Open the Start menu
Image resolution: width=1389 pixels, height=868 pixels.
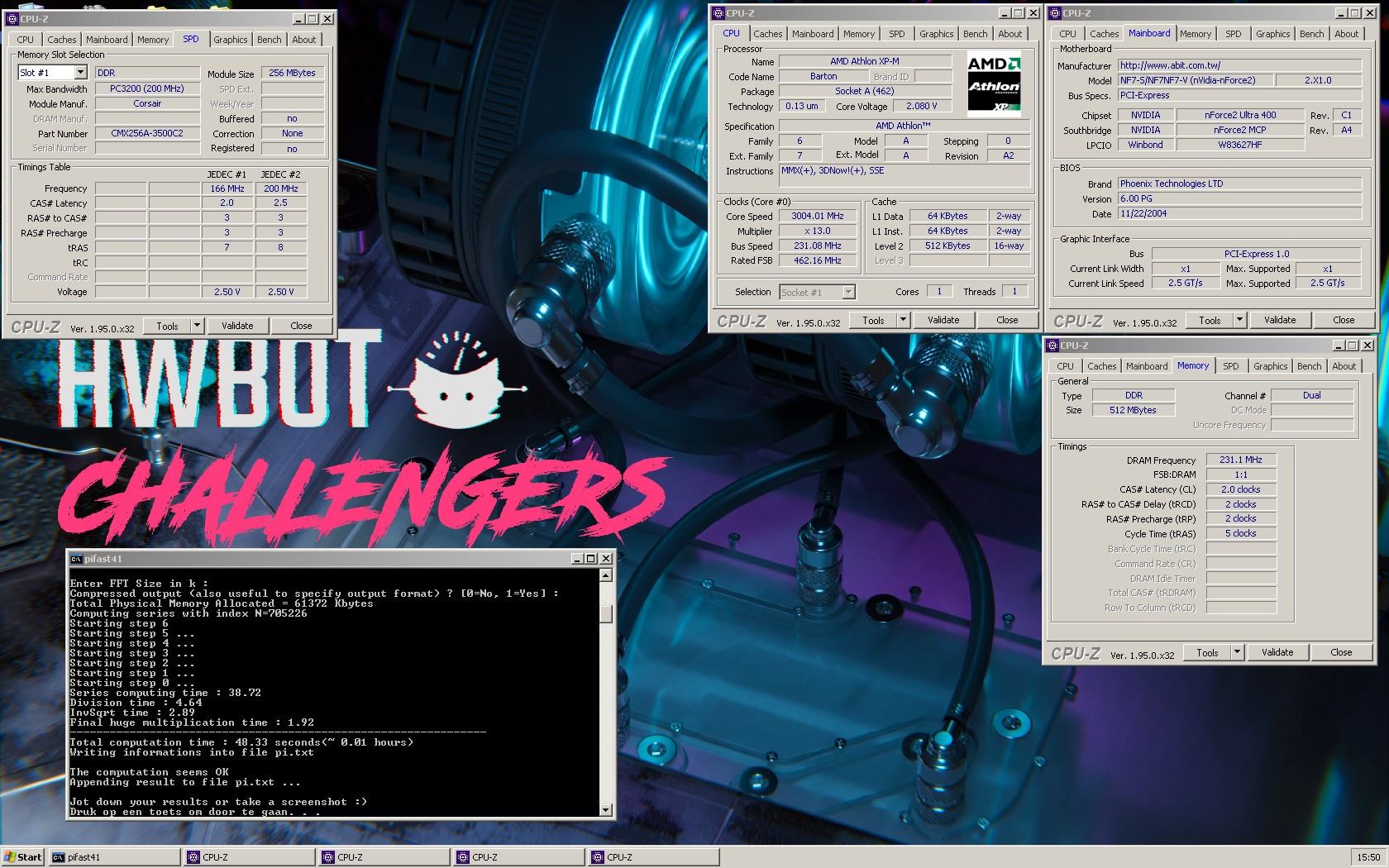tap(22, 857)
